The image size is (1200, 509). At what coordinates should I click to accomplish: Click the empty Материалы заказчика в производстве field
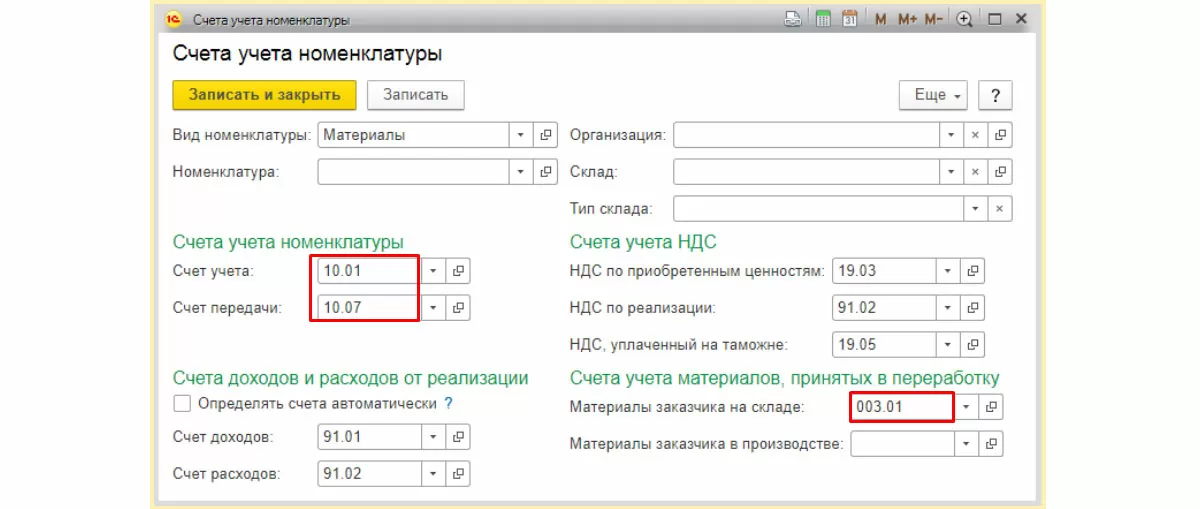coord(902,444)
